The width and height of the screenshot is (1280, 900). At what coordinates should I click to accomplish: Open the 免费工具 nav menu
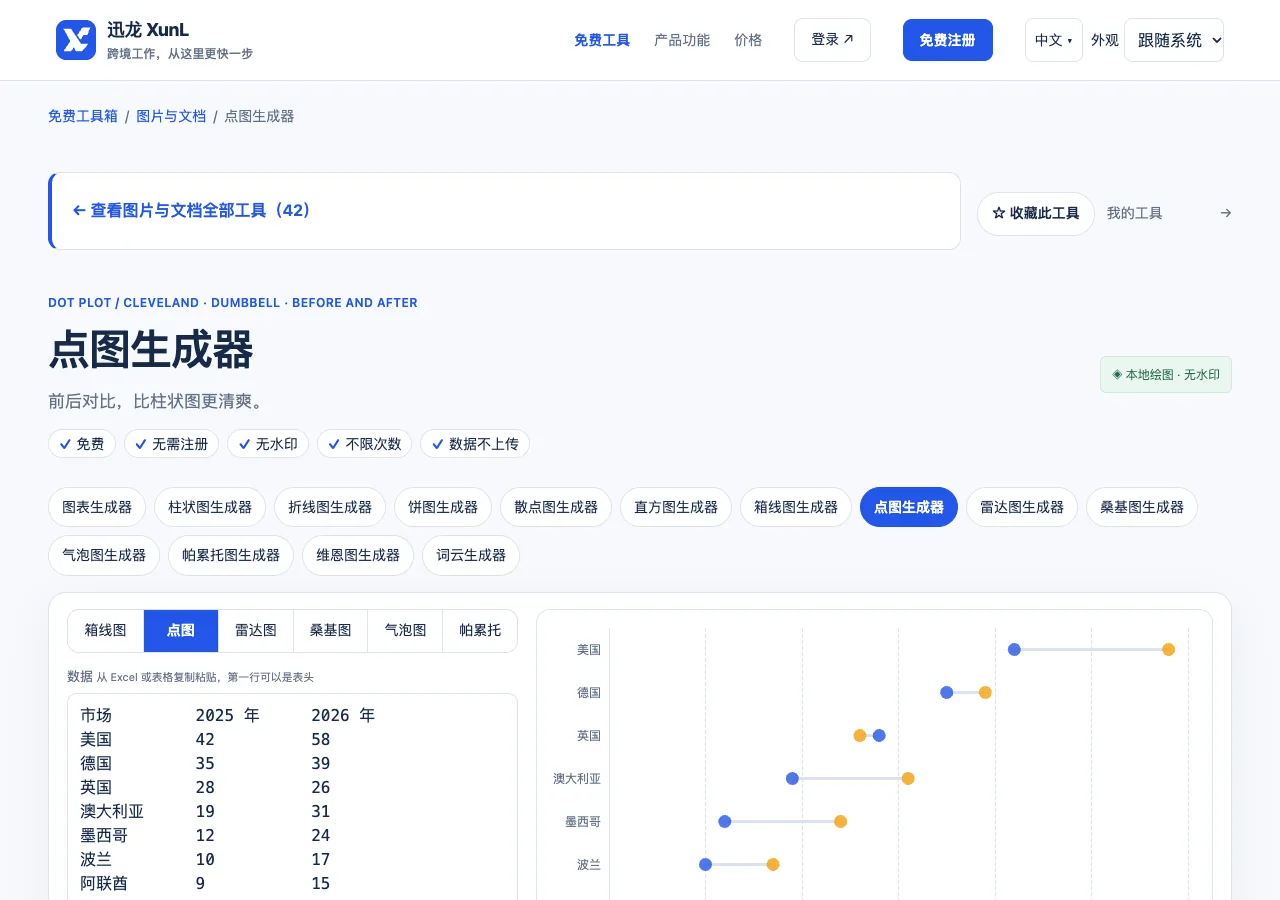click(x=602, y=40)
